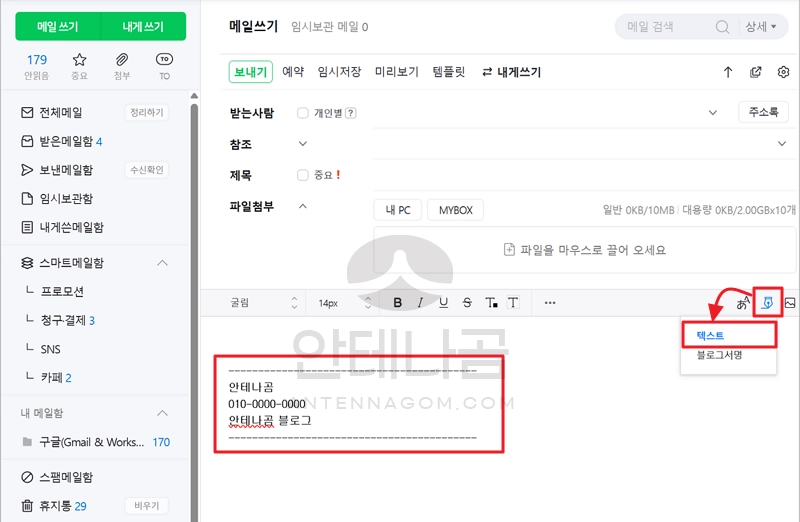Image resolution: width=800 pixels, height=522 pixels.
Task: Apply underline formatting
Action: click(x=443, y=303)
